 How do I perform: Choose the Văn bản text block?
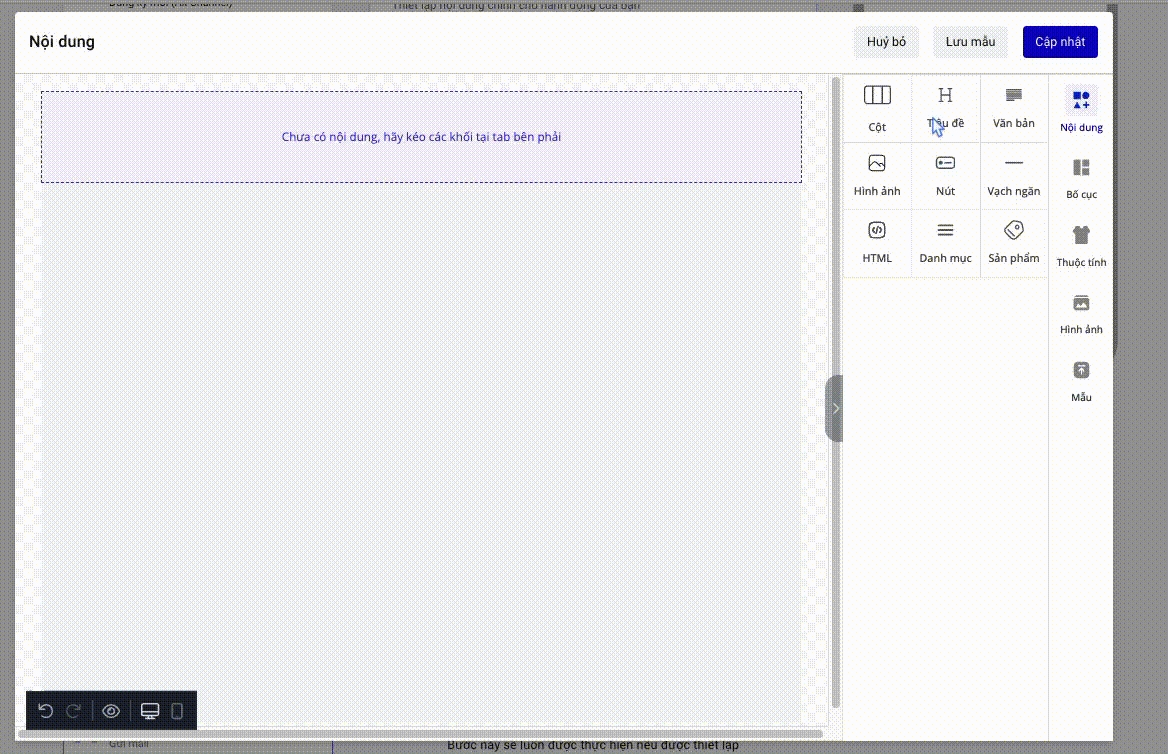[x=1013, y=107]
